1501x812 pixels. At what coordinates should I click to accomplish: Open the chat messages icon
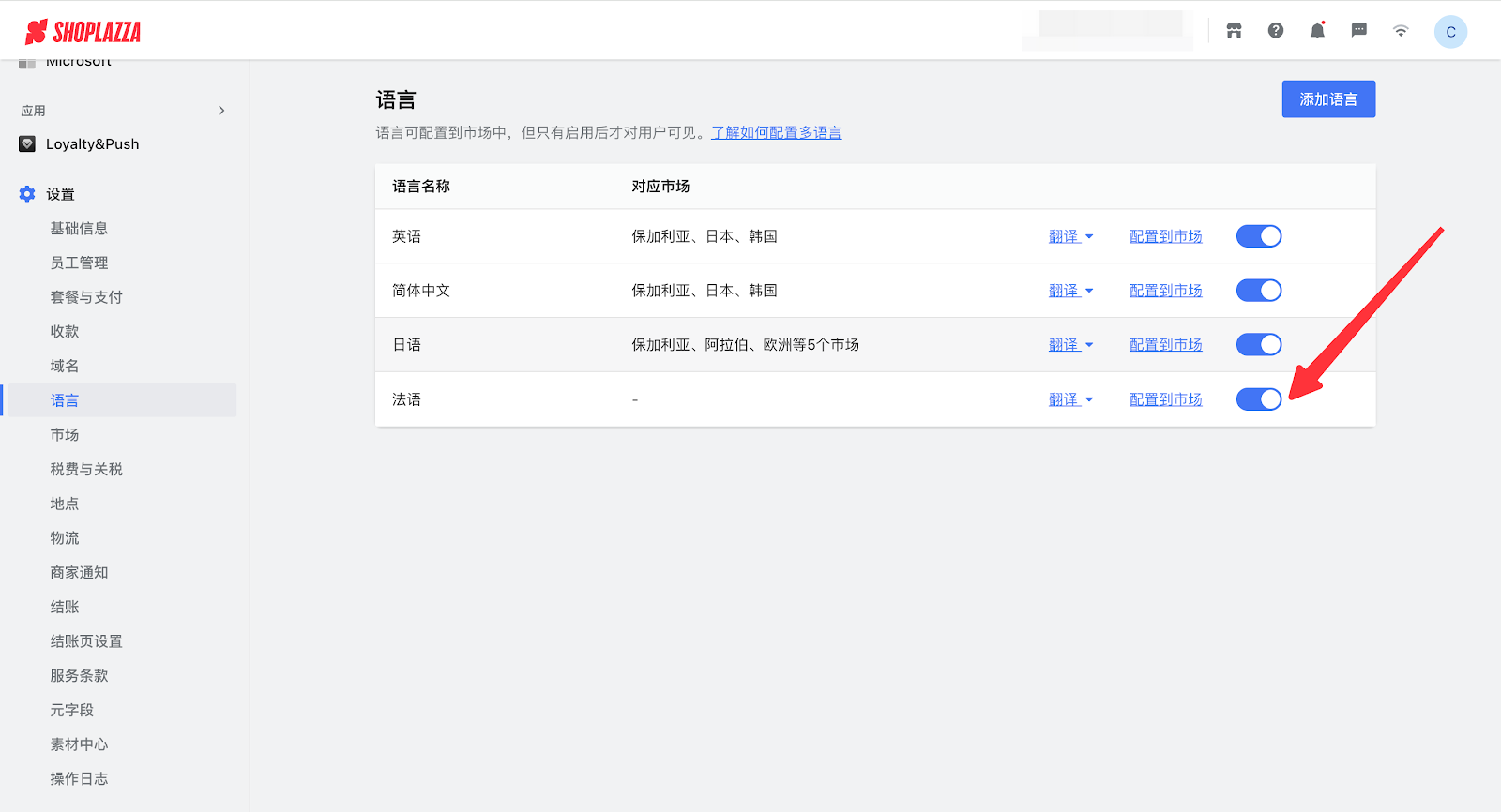click(1358, 31)
